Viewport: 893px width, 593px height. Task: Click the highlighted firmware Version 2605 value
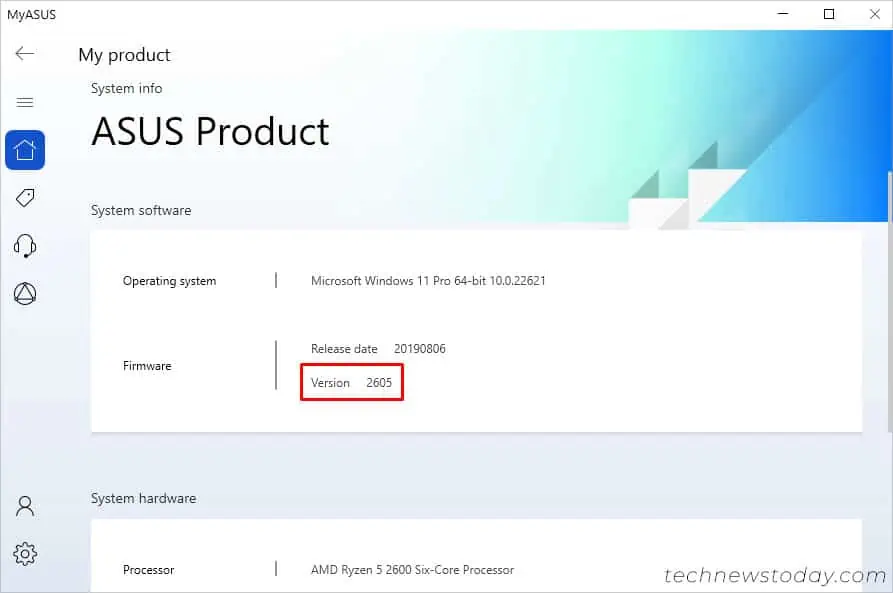click(x=352, y=382)
